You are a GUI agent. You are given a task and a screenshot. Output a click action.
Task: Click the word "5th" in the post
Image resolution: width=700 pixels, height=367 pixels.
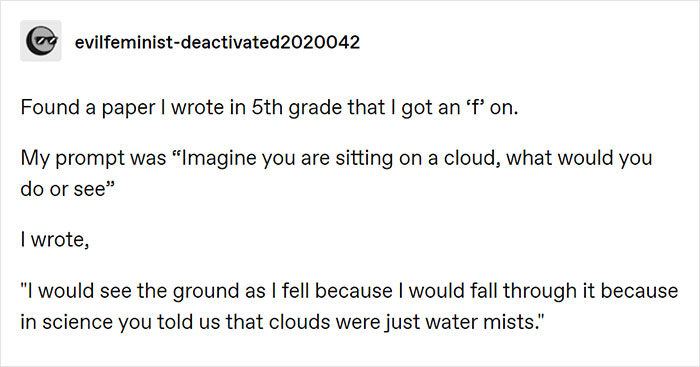(265, 108)
